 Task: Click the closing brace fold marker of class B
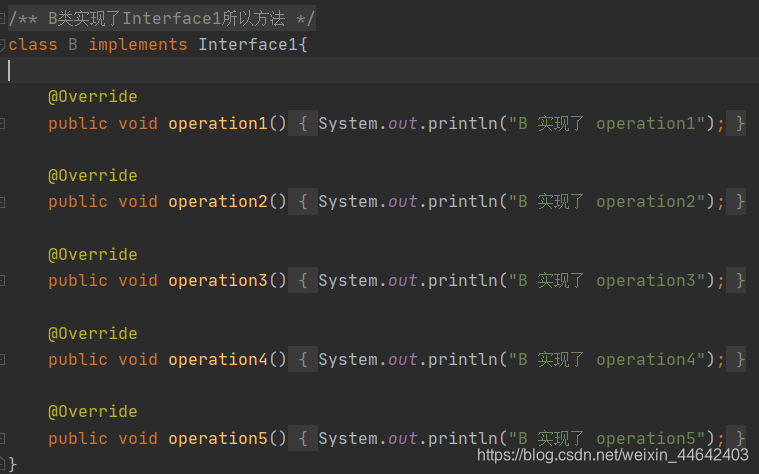2,462
